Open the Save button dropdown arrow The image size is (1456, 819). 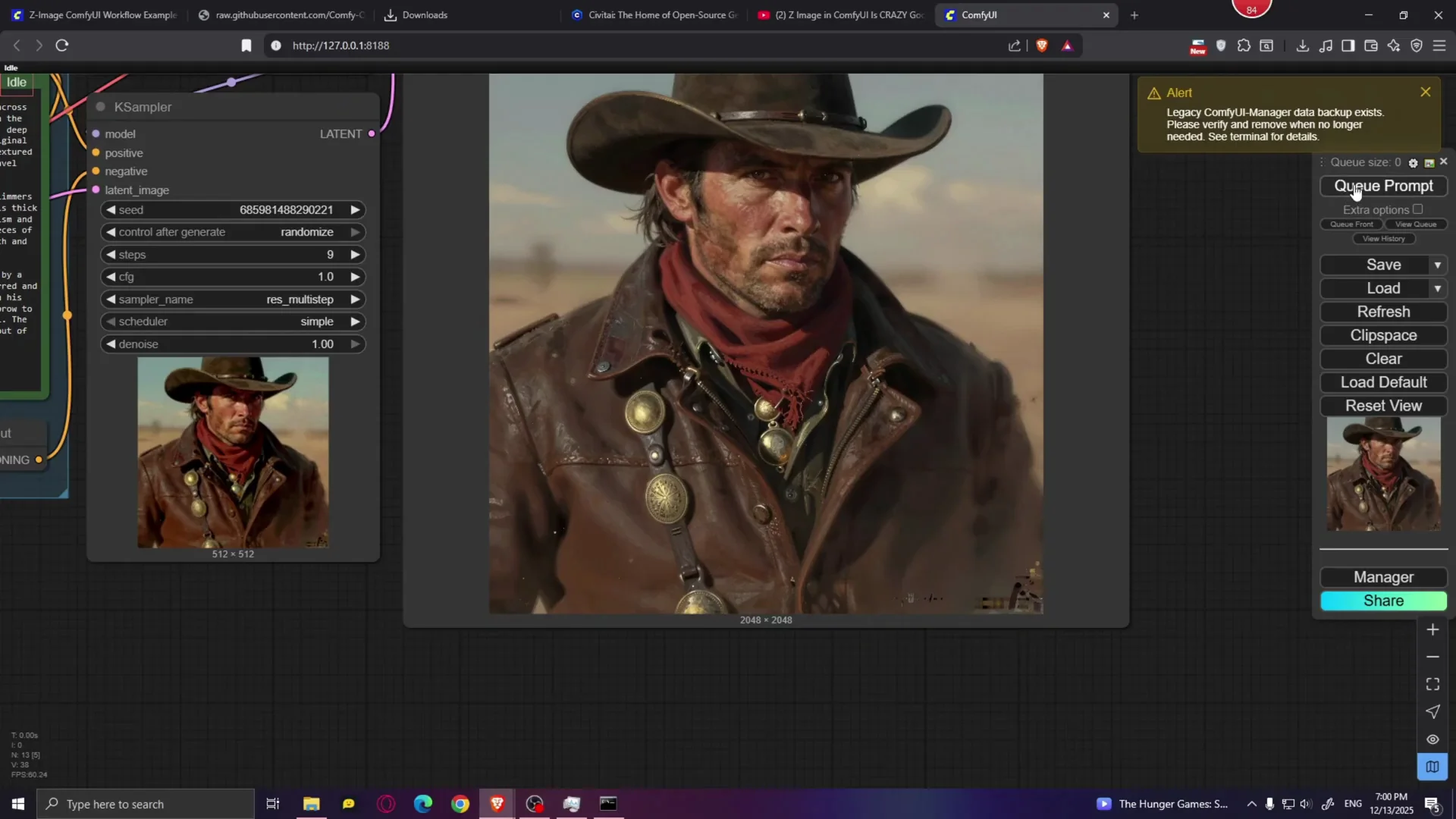(x=1437, y=265)
